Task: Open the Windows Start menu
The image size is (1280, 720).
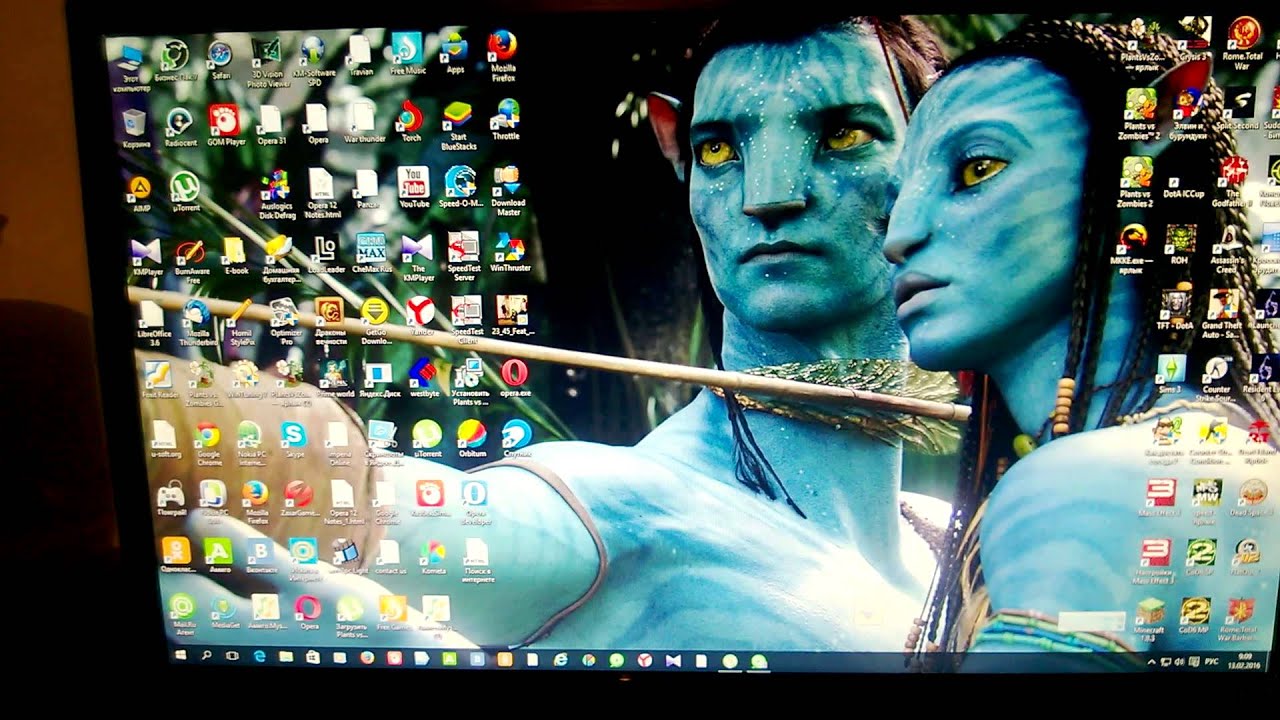Action: [x=181, y=655]
